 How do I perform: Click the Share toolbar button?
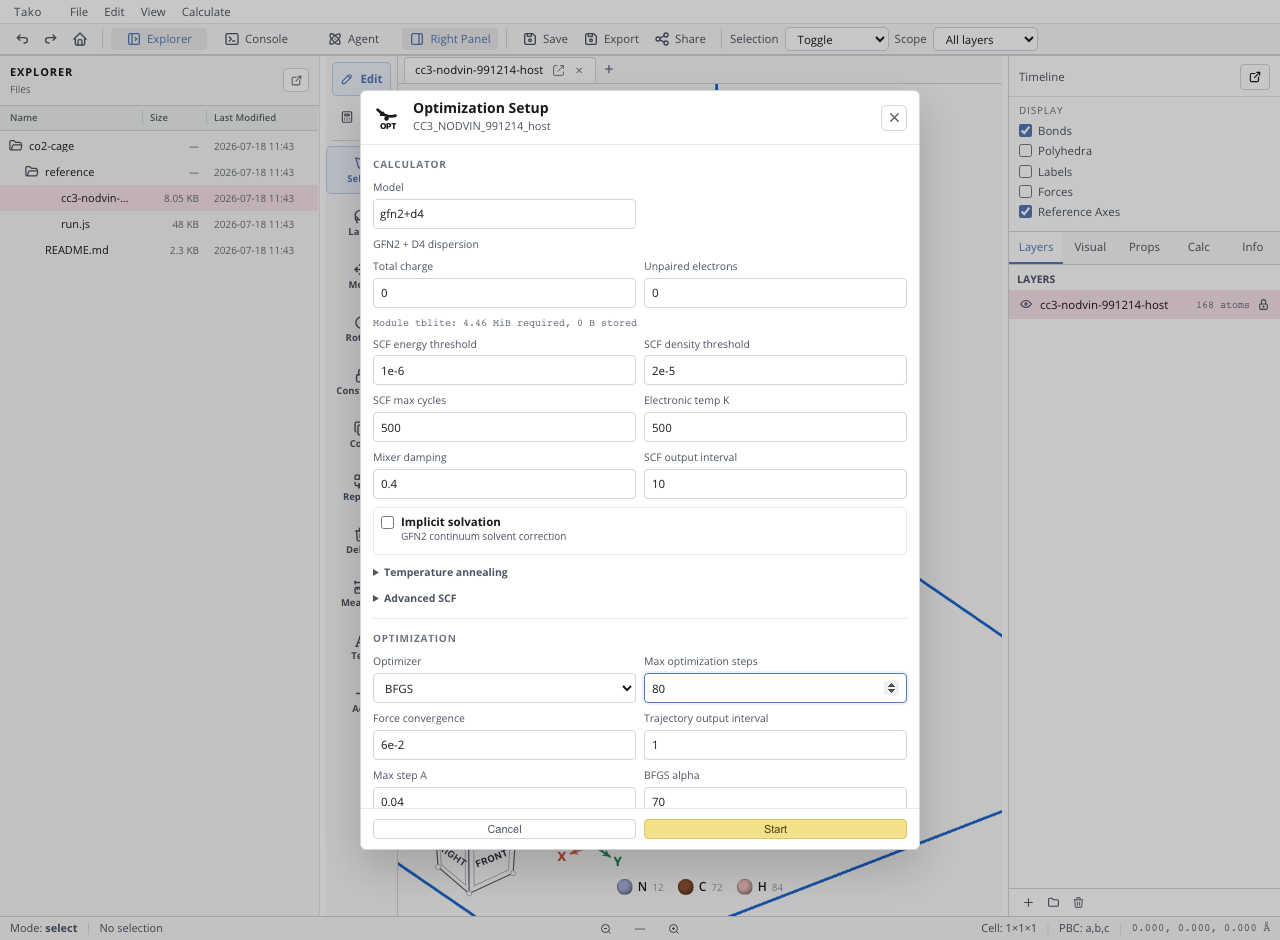(680, 39)
